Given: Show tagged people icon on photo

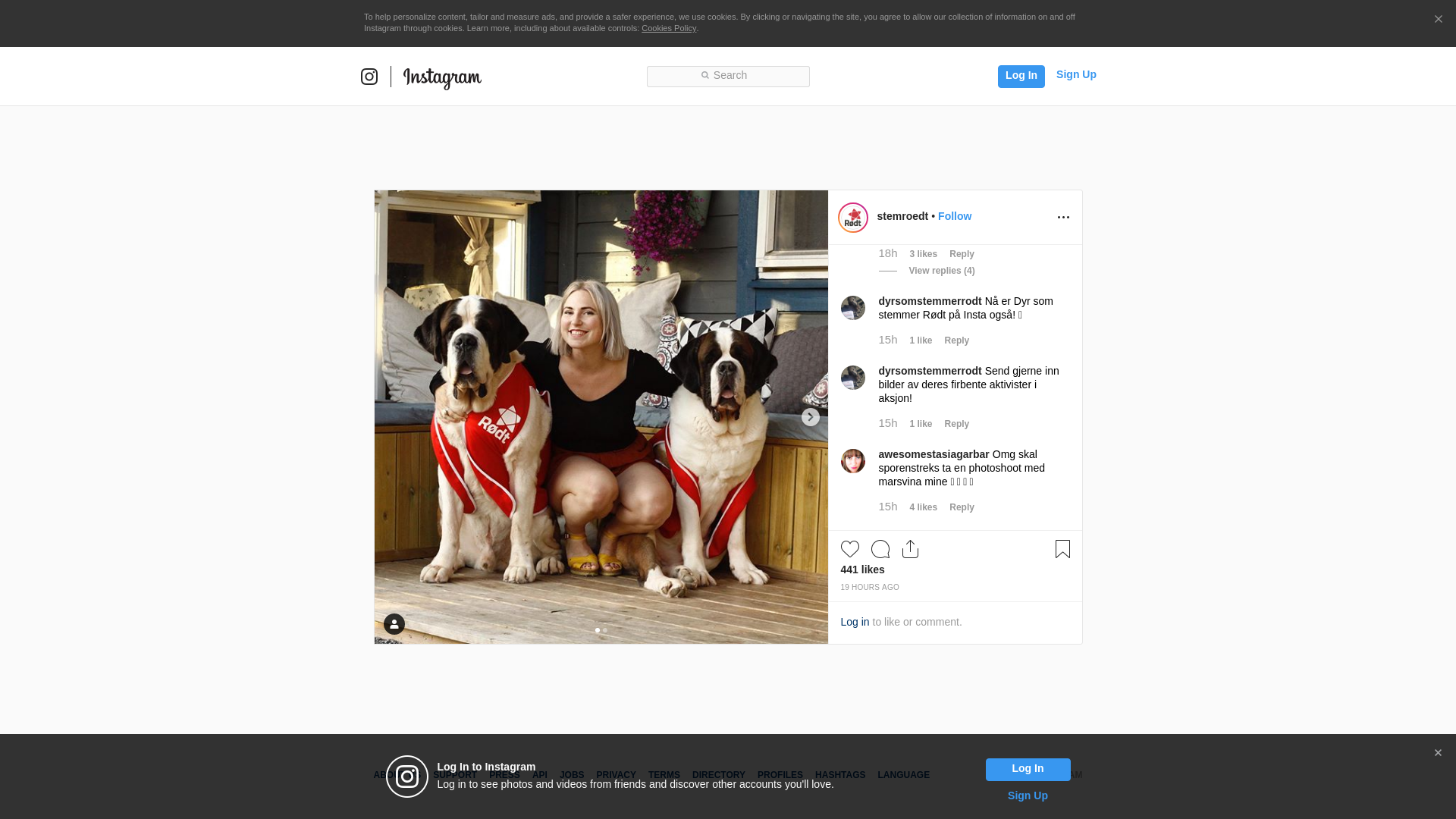Looking at the screenshot, I should click(394, 624).
